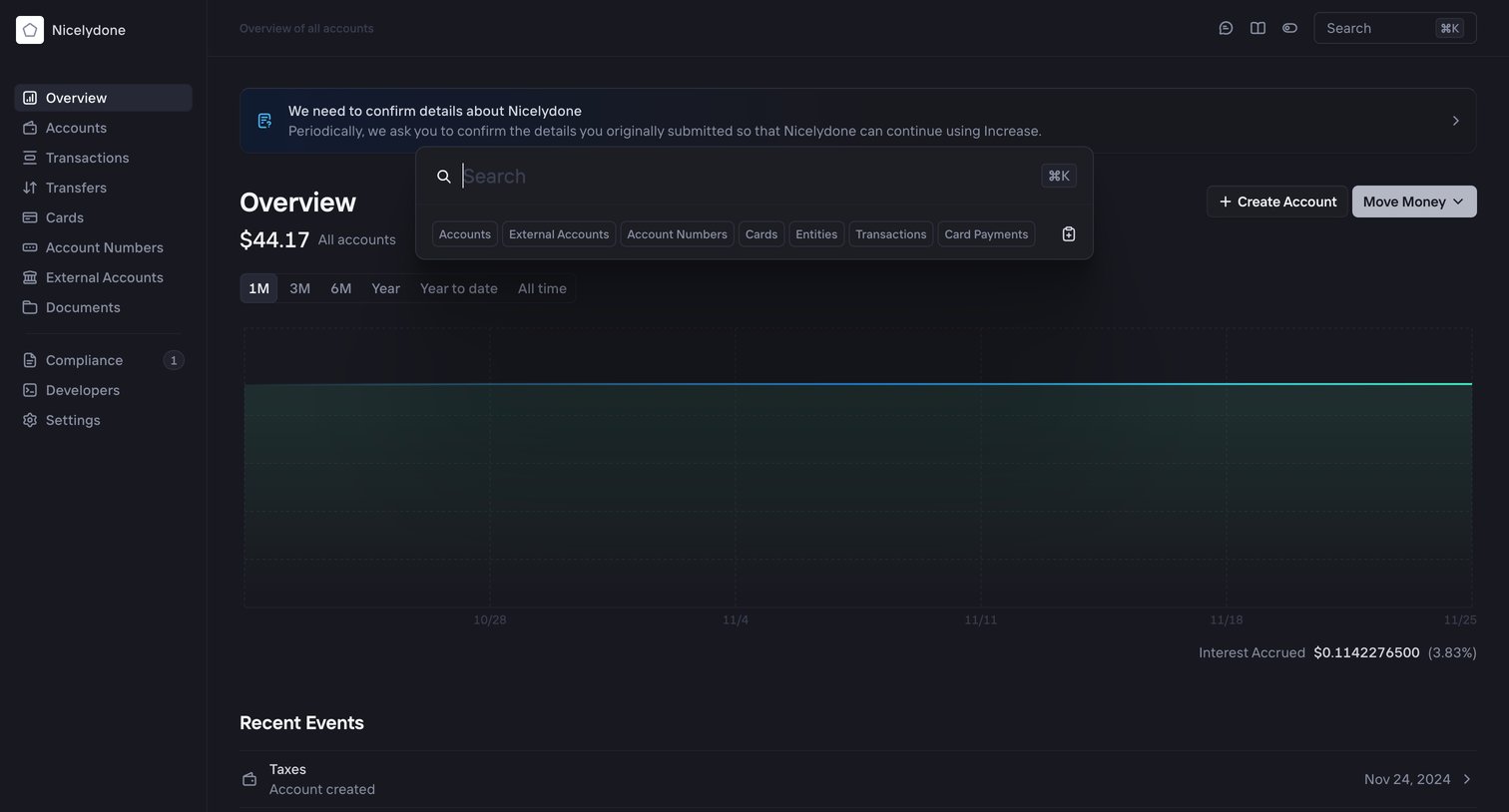
Task: Expand the confirm details banner chevron
Action: point(1456,121)
